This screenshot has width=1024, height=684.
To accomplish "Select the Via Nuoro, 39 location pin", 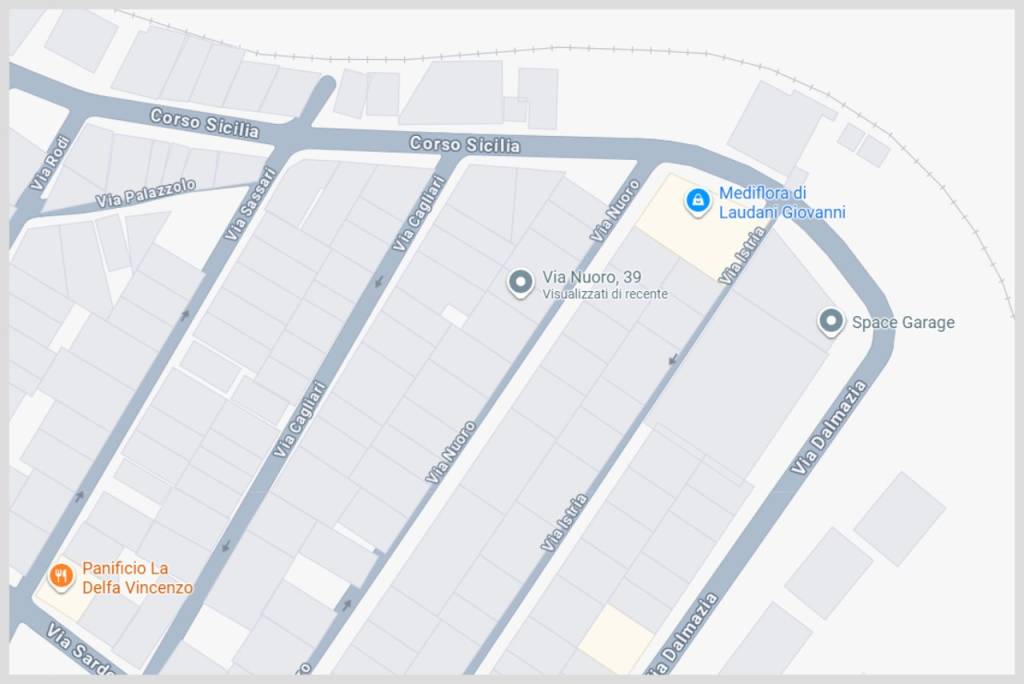I will point(520,283).
